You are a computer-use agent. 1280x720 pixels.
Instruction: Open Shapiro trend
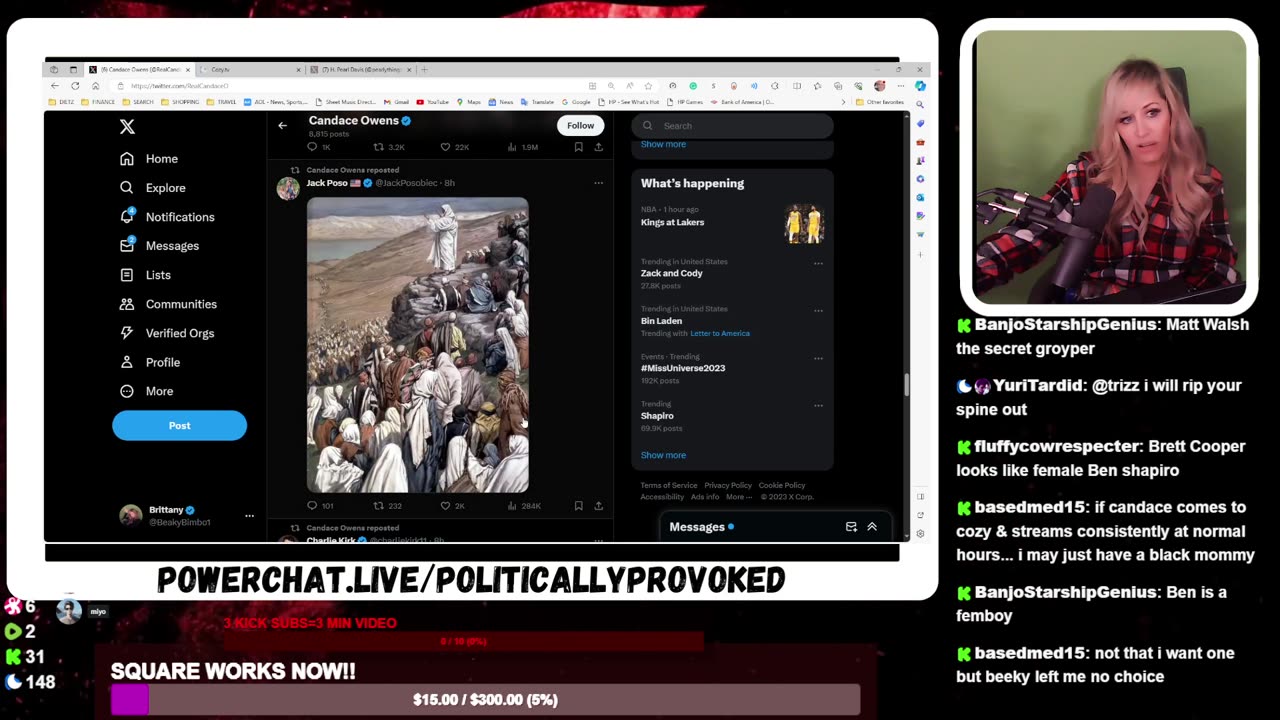(657, 416)
